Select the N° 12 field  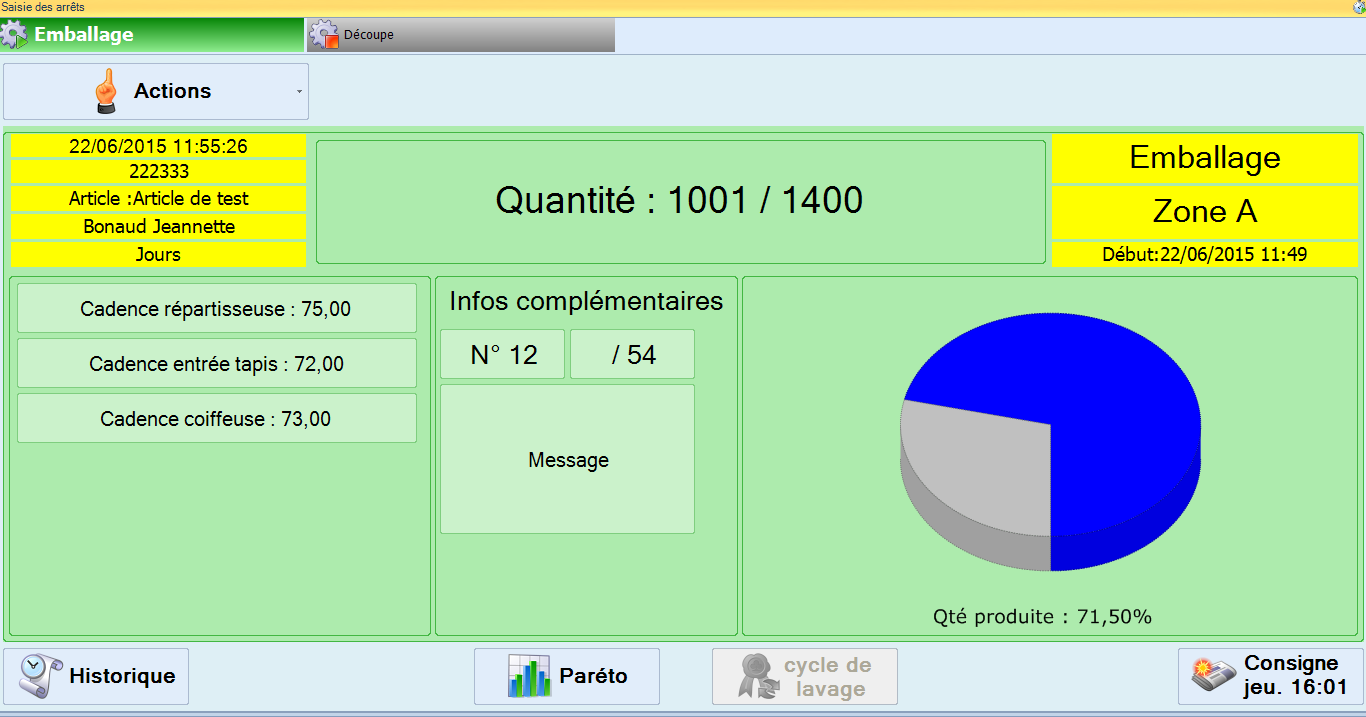[503, 355]
